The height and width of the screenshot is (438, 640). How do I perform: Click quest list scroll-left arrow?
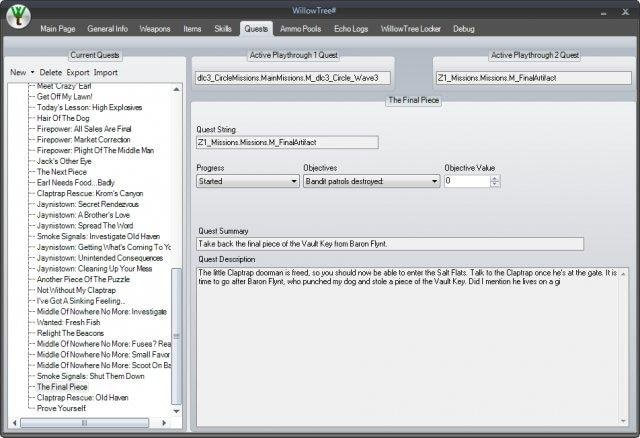coord(14,422)
